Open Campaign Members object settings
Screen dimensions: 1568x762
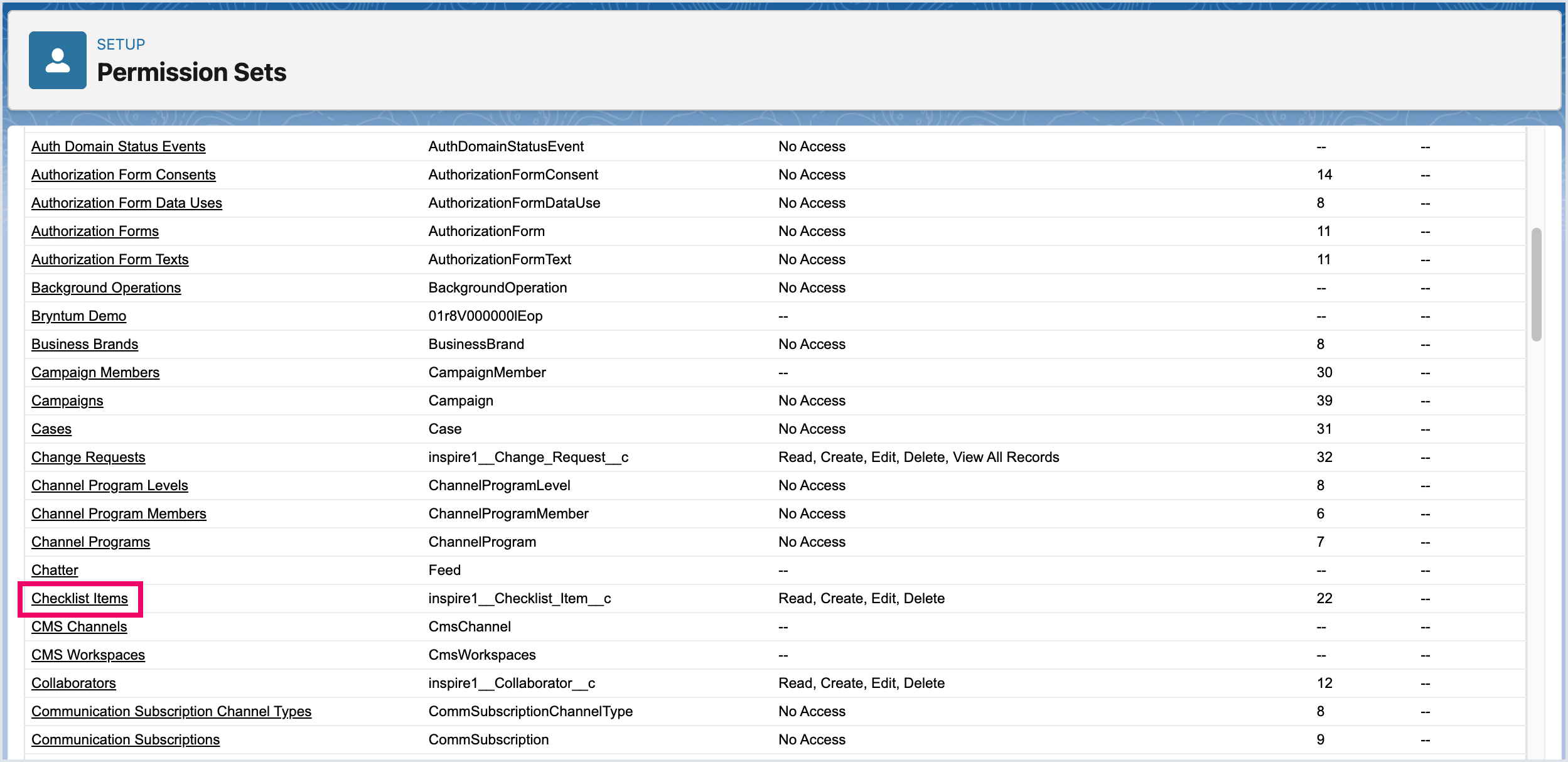click(x=95, y=372)
